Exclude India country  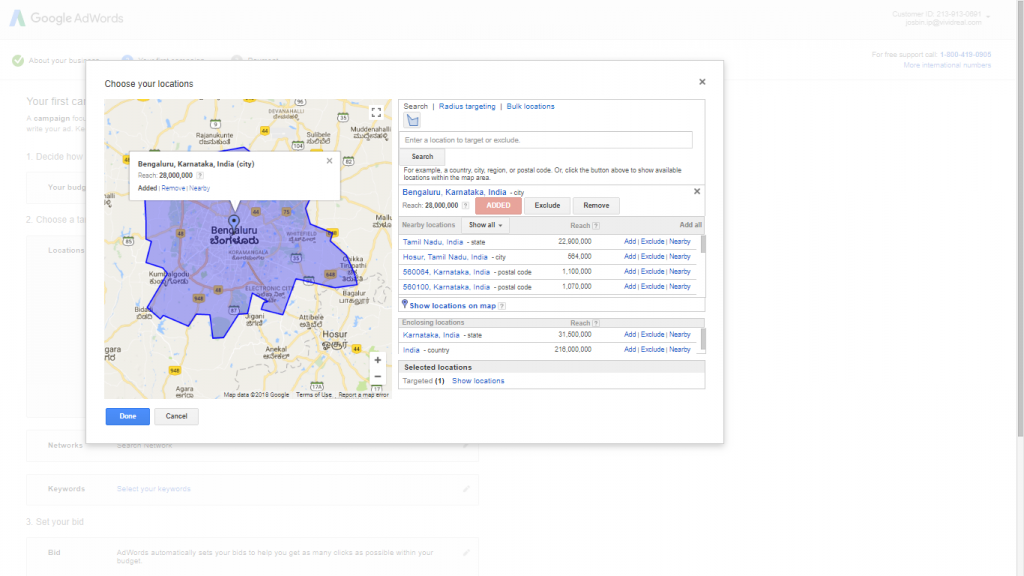652,349
